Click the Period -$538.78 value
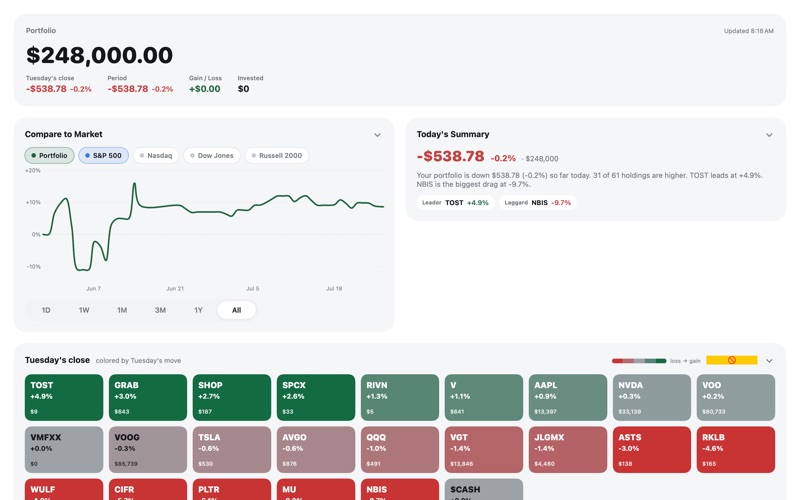Image resolution: width=800 pixels, height=500 pixels. coord(128,89)
